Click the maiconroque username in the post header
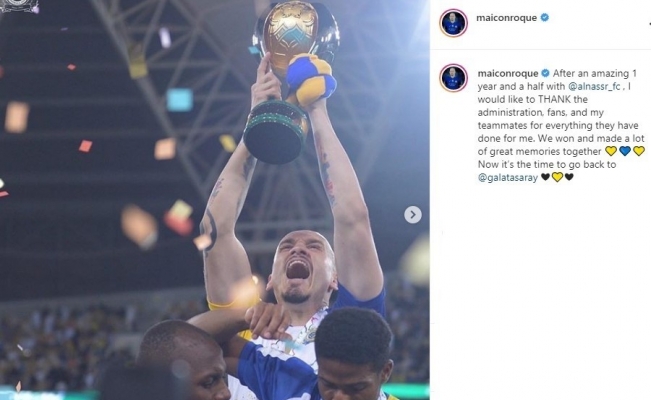The height and width of the screenshot is (400, 651). tap(507, 18)
